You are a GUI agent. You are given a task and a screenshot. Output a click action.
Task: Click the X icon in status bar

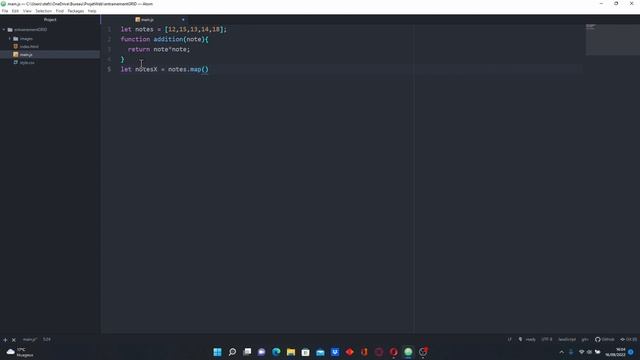click(13, 340)
